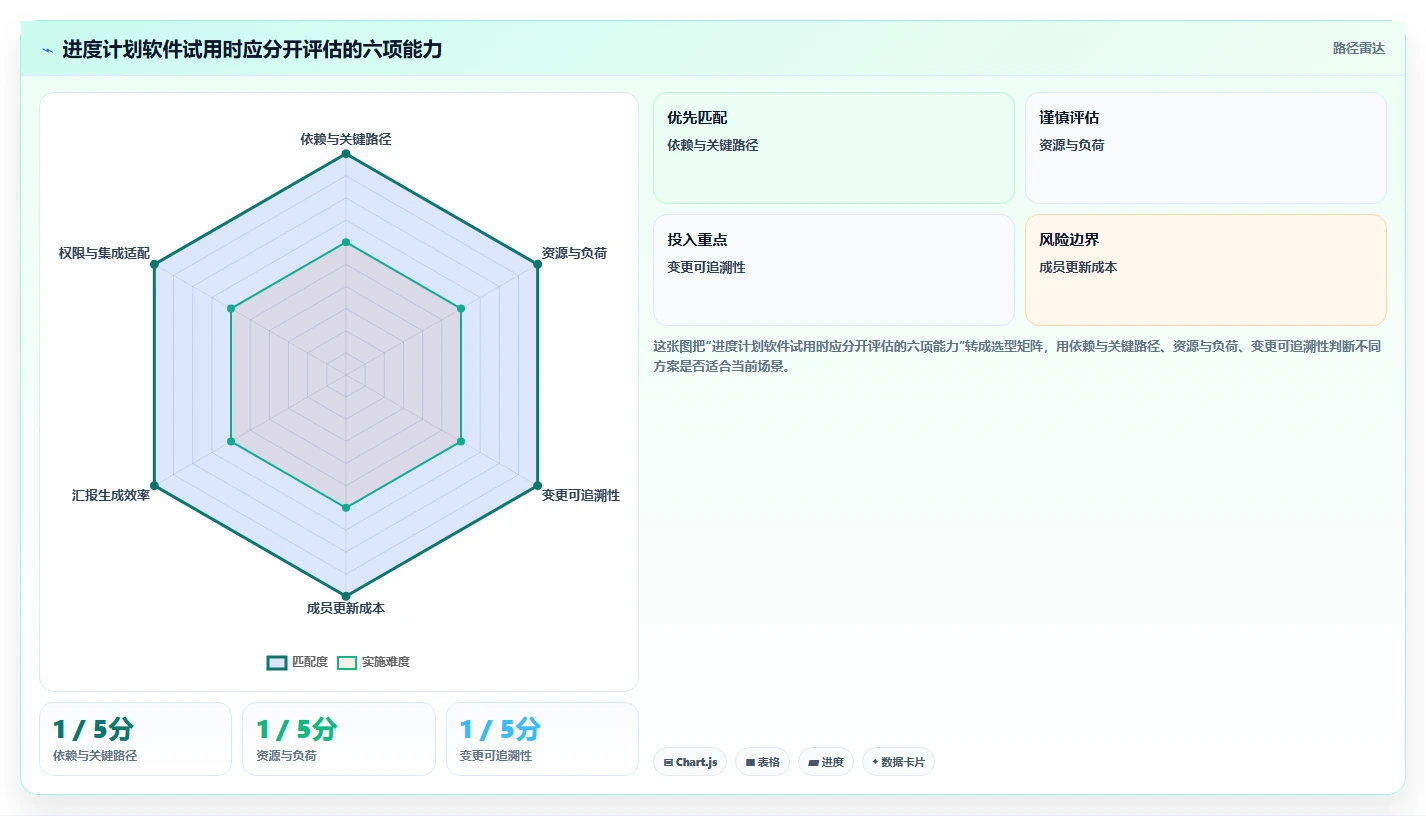The image size is (1426, 816).
Task: Click the 路径雷达 label in header
Action: coord(1359,48)
